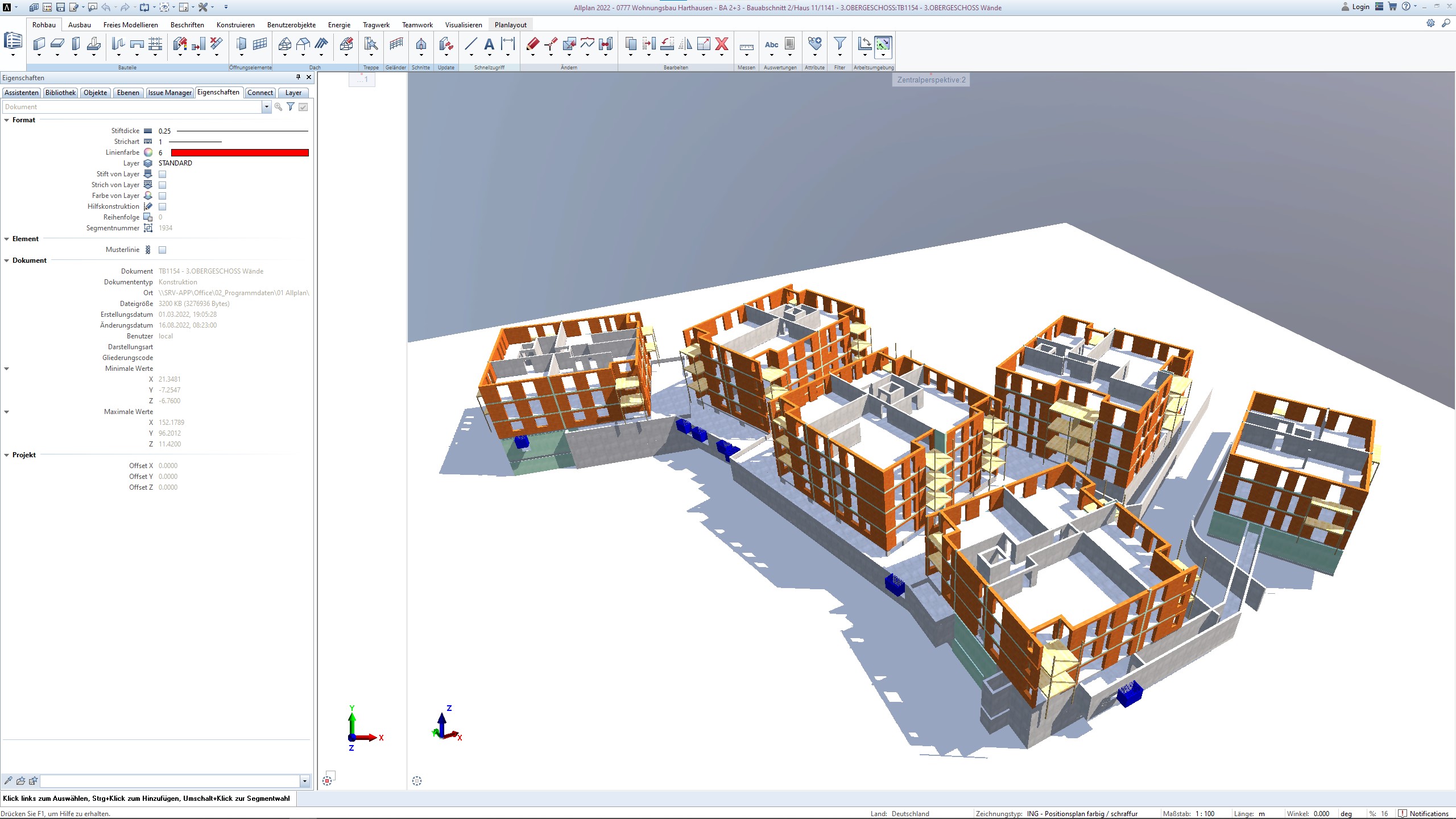Open the Treppe (stairs) wizard tool
1456x819 pixels.
[x=370, y=44]
